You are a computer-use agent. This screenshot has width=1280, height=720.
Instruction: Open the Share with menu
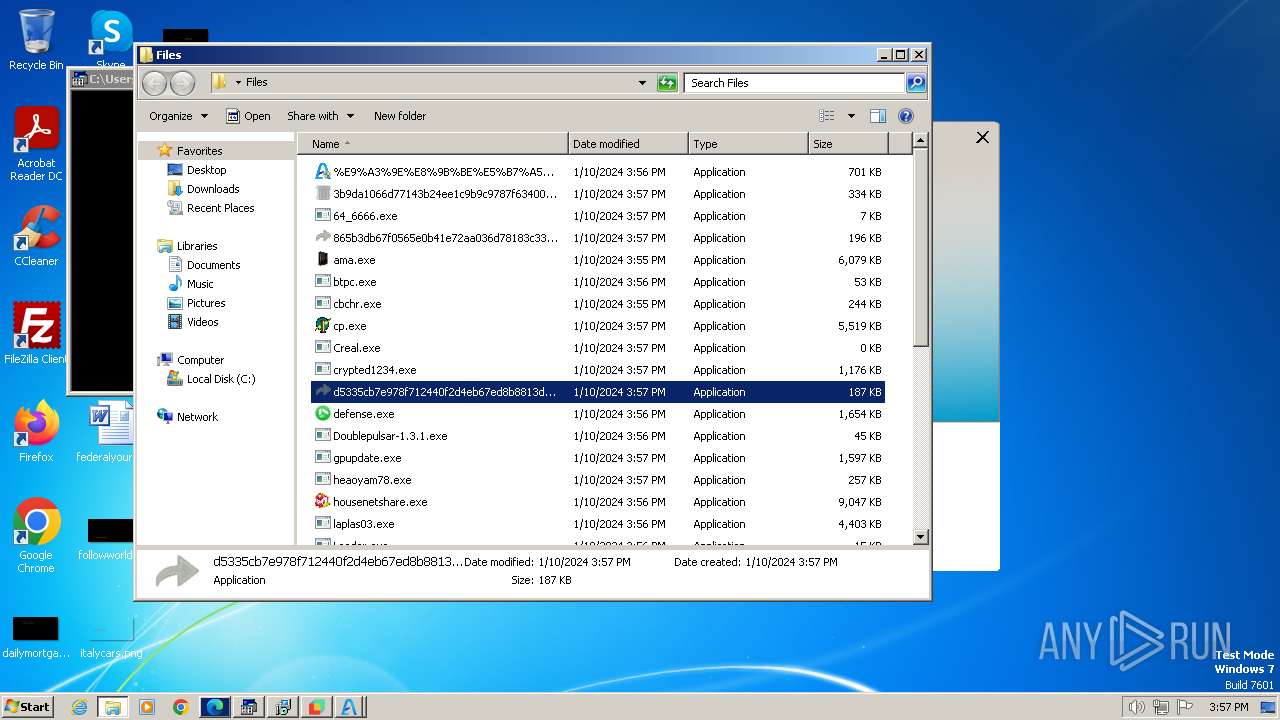319,116
